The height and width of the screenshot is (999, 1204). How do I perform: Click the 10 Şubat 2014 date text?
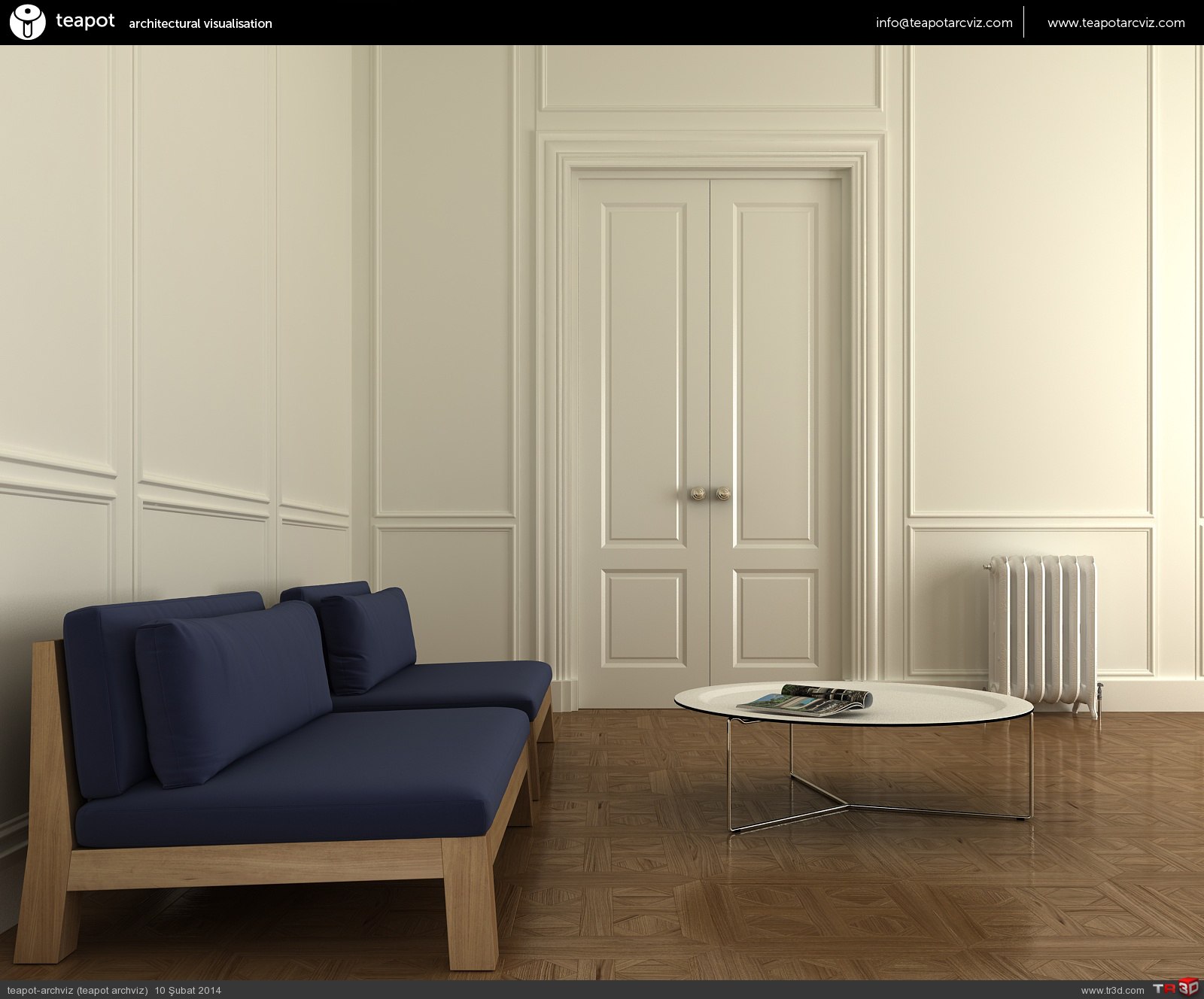coord(188,990)
